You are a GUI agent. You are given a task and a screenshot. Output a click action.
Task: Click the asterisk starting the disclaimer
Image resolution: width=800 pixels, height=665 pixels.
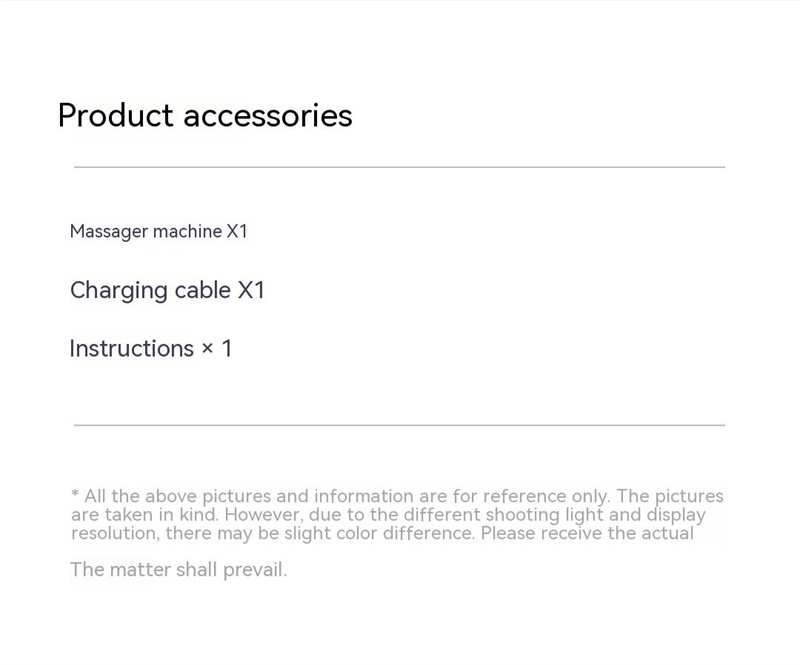[x=75, y=495]
